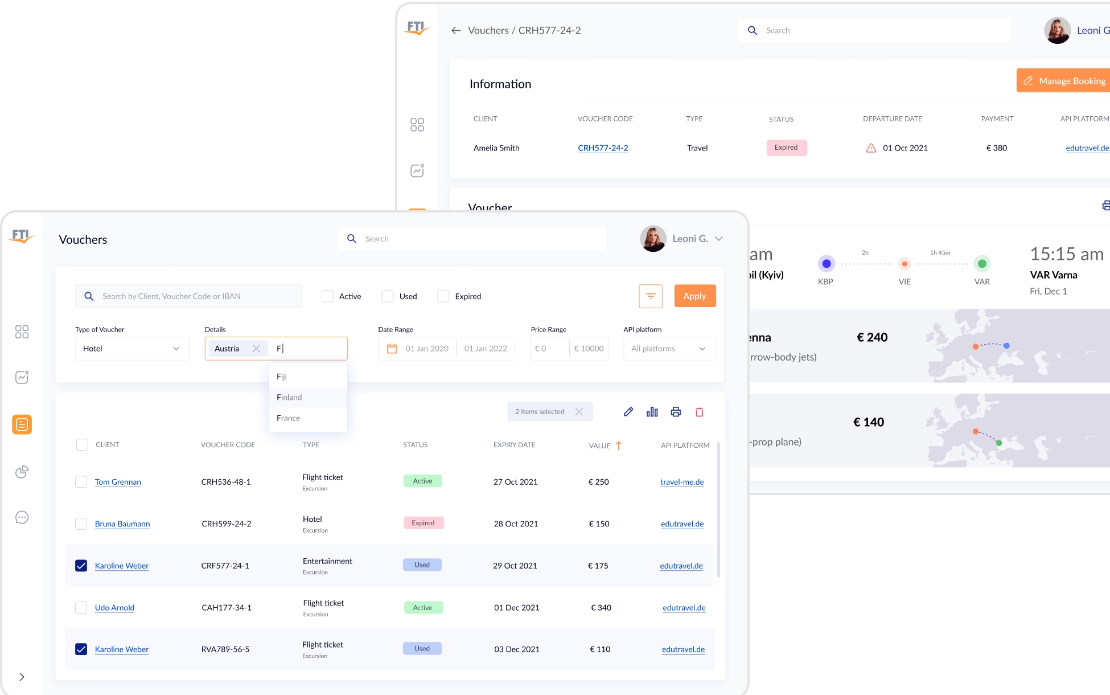This screenshot has width=1110, height=695.
Task: Remove the Austria tag from Details
Action: pyautogui.click(x=256, y=348)
